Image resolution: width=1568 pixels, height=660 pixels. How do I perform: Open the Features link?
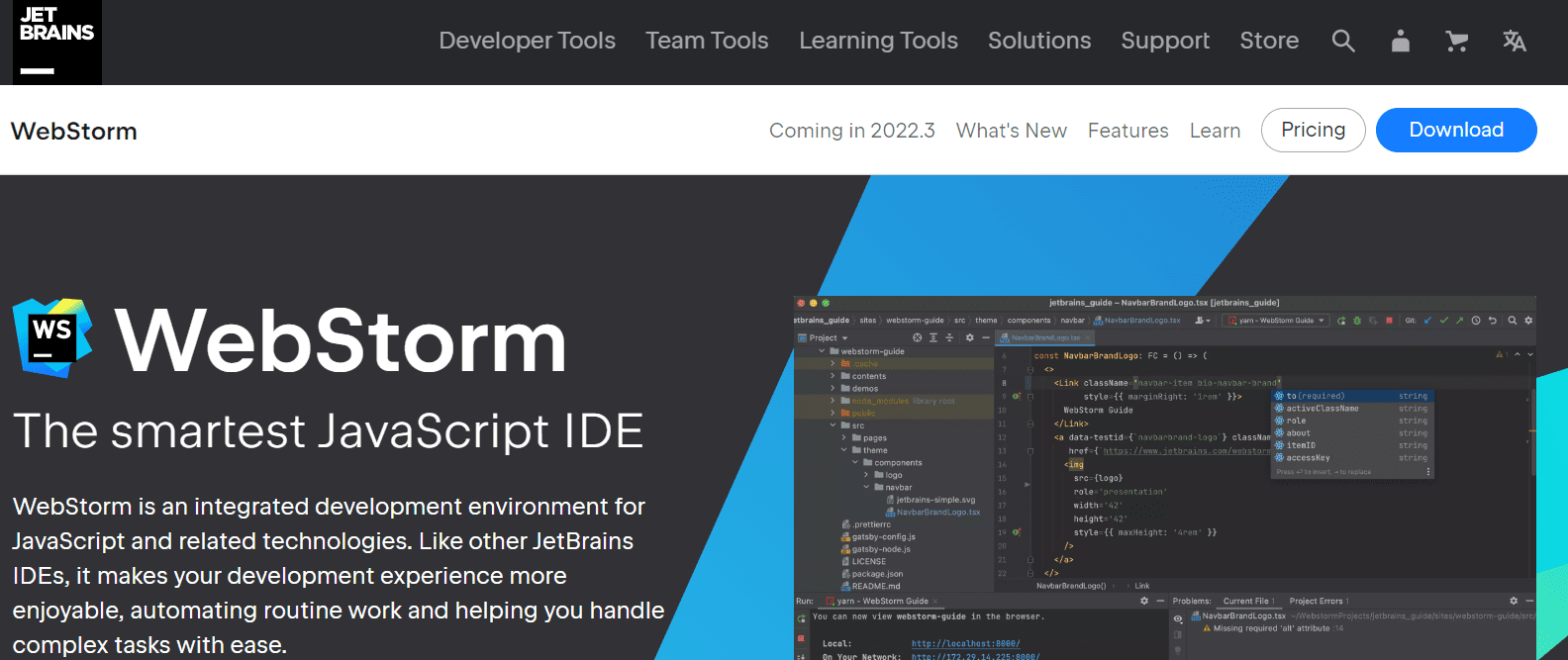click(x=1128, y=131)
